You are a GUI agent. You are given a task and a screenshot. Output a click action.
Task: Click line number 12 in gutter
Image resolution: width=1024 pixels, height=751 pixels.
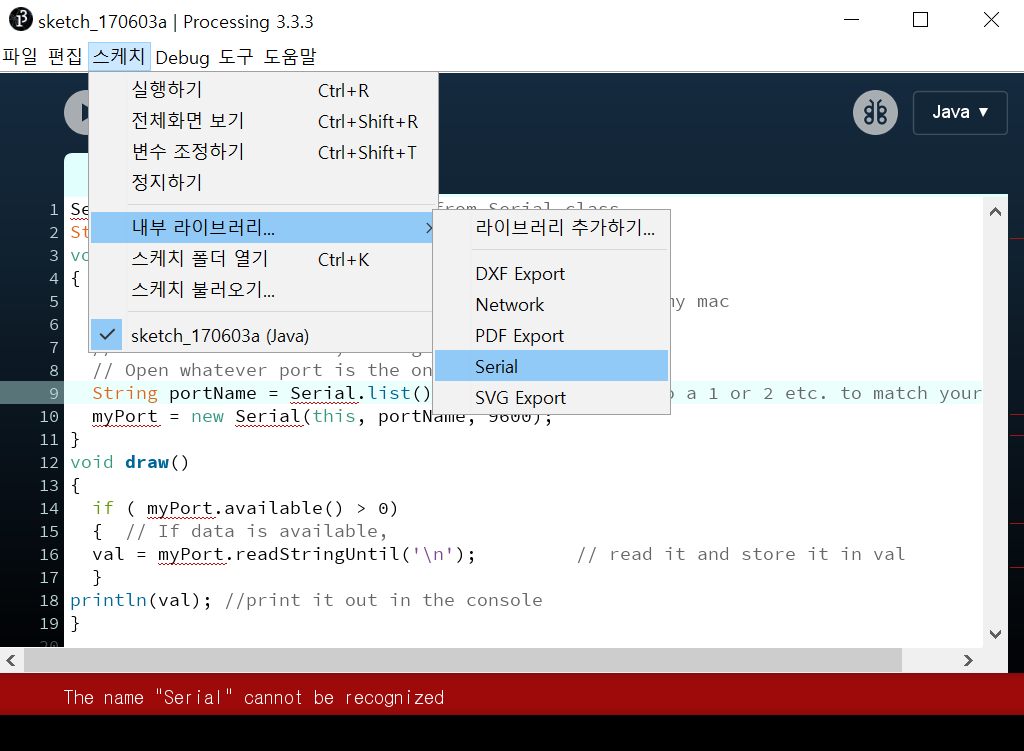pos(49,463)
